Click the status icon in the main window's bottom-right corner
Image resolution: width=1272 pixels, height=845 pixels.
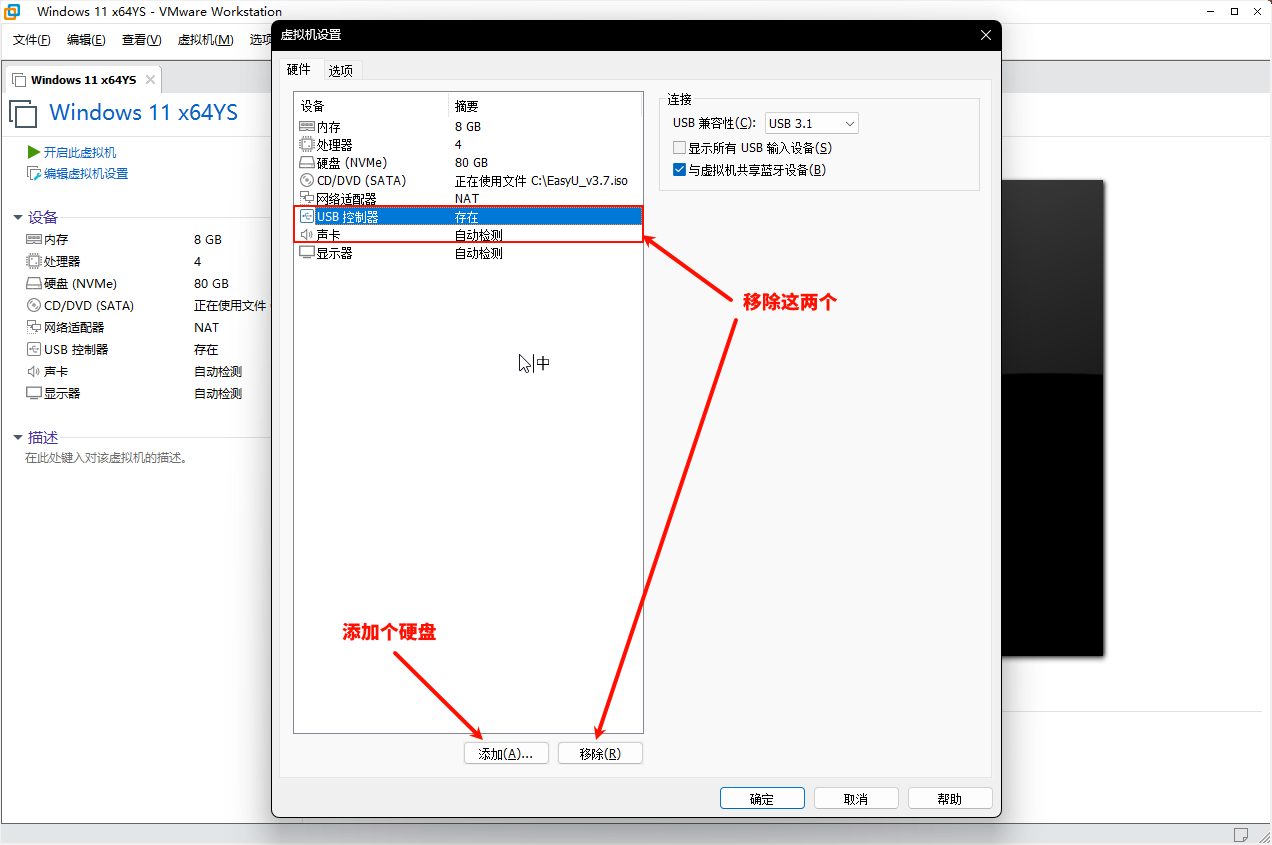[1241, 834]
